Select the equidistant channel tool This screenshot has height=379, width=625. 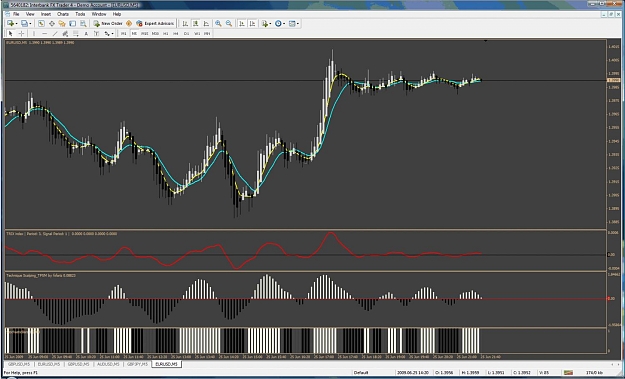(x=65, y=33)
